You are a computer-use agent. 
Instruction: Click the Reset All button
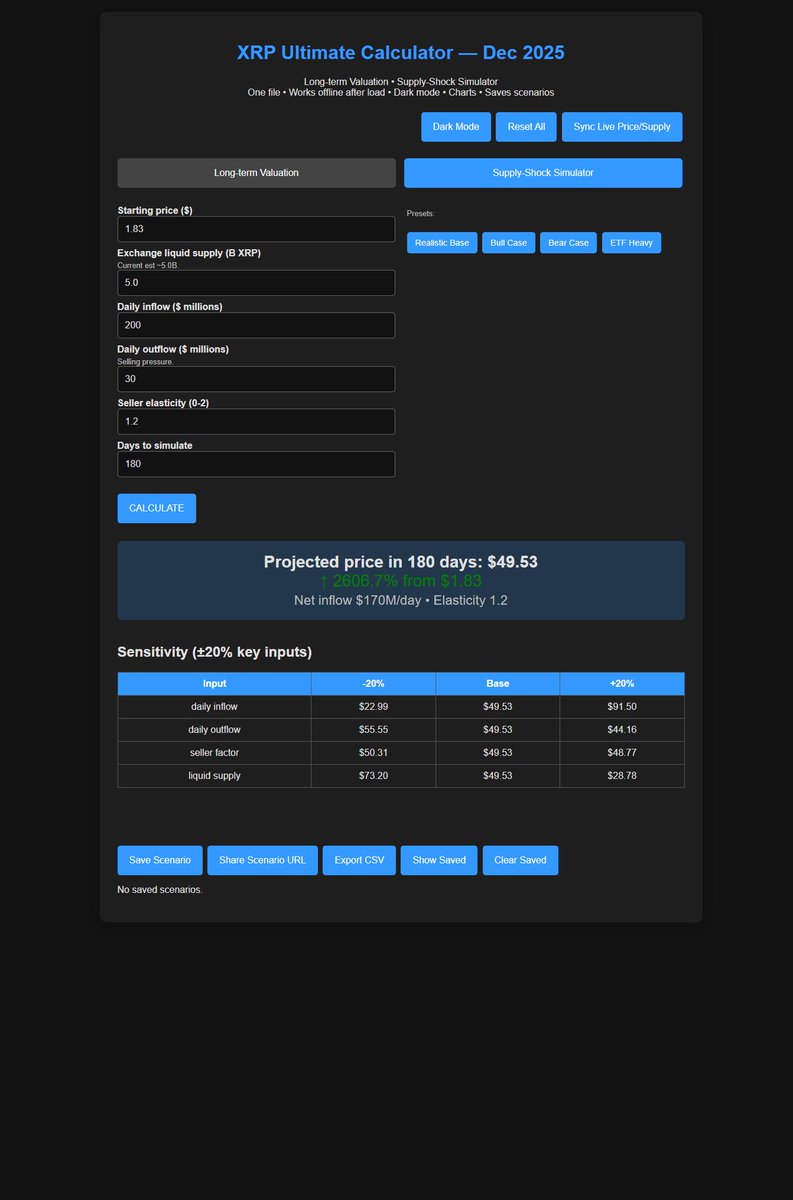coord(526,127)
